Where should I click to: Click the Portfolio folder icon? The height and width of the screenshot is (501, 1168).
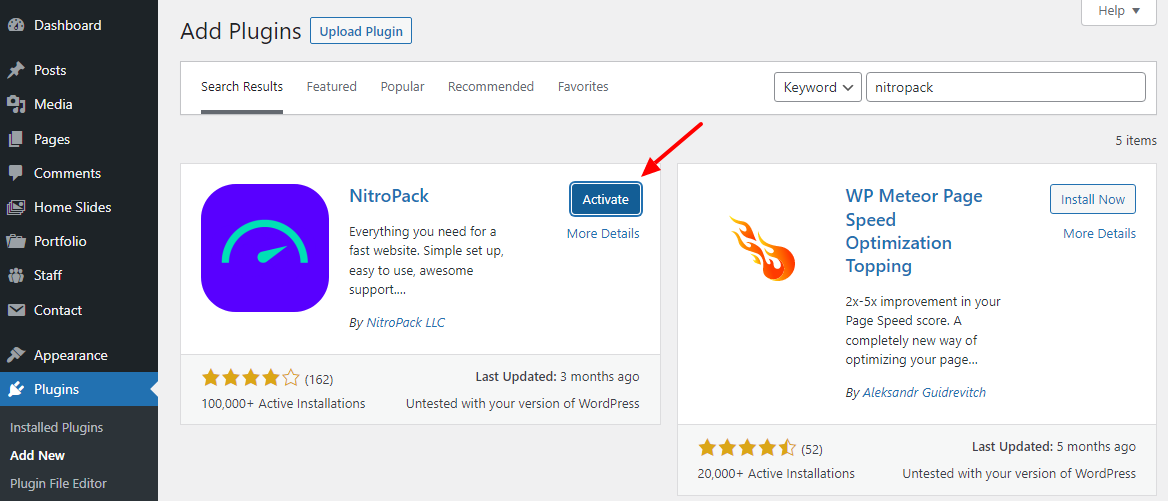click(16, 241)
